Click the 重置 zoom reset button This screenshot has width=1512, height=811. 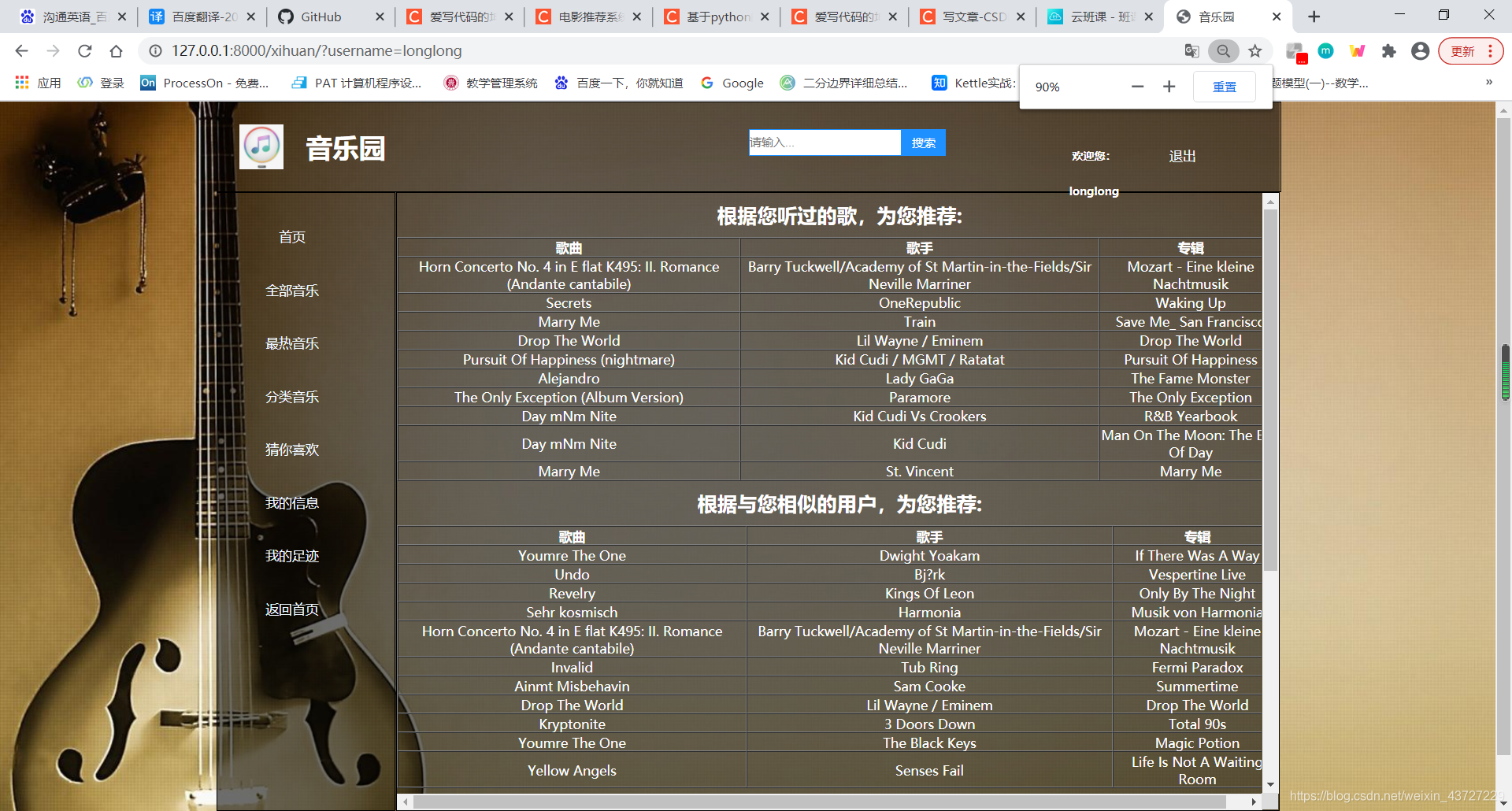pyautogui.click(x=1224, y=87)
